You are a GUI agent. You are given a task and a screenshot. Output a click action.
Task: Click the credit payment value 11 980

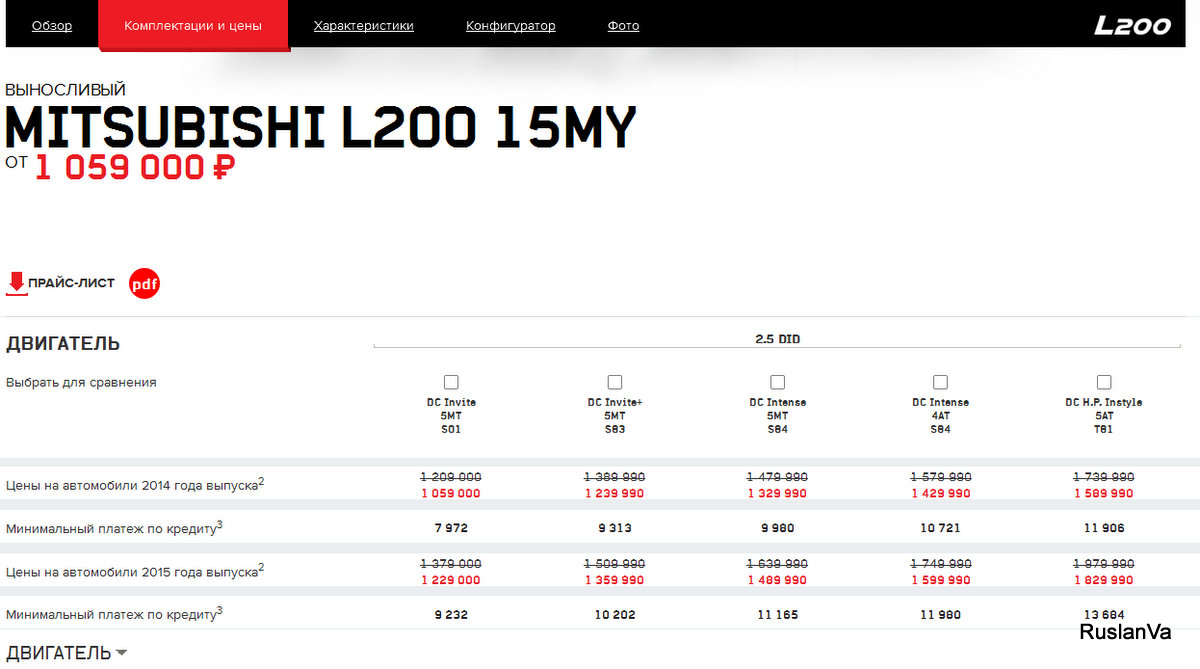(940, 615)
